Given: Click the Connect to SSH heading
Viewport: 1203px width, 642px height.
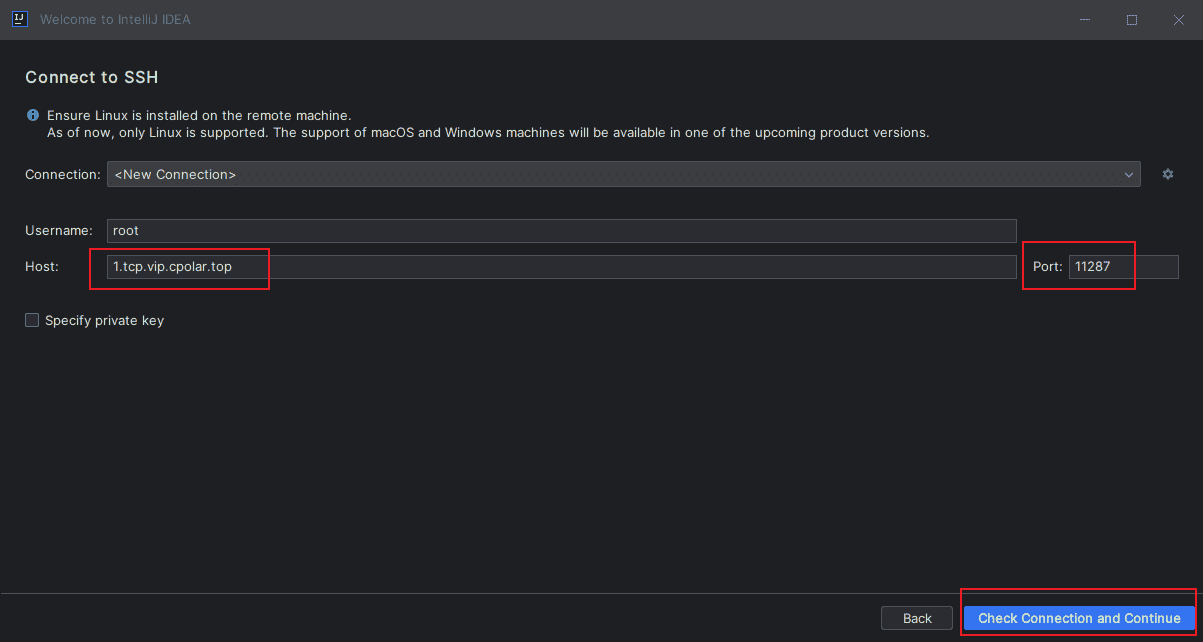Looking at the screenshot, I should click(91, 77).
